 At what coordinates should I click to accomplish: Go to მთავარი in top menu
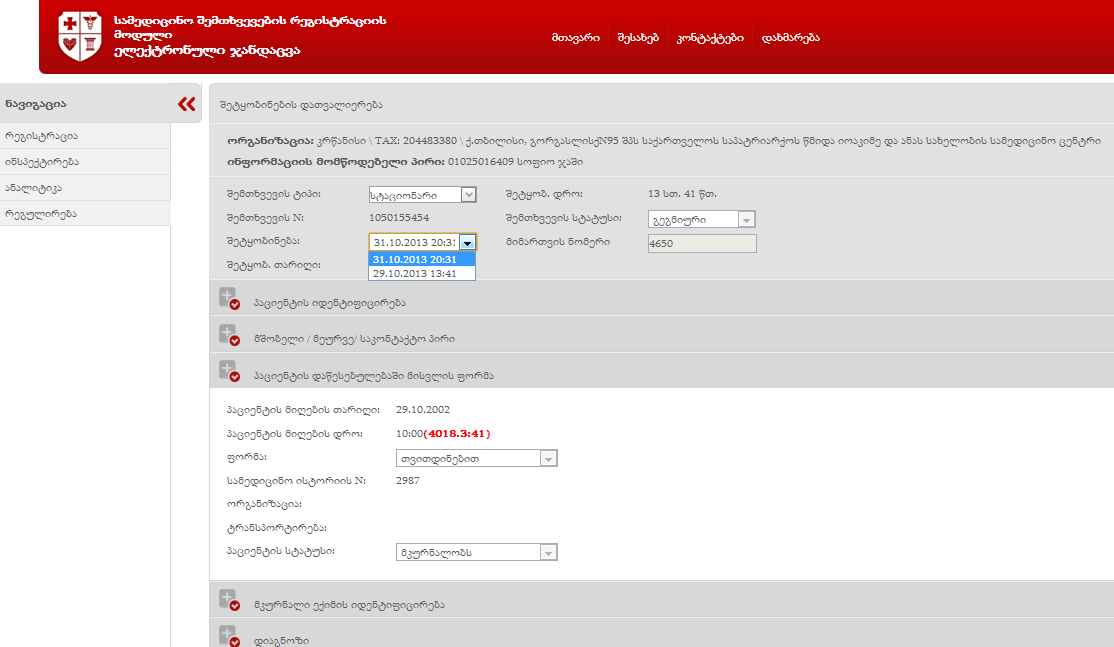[x=575, y=38]
